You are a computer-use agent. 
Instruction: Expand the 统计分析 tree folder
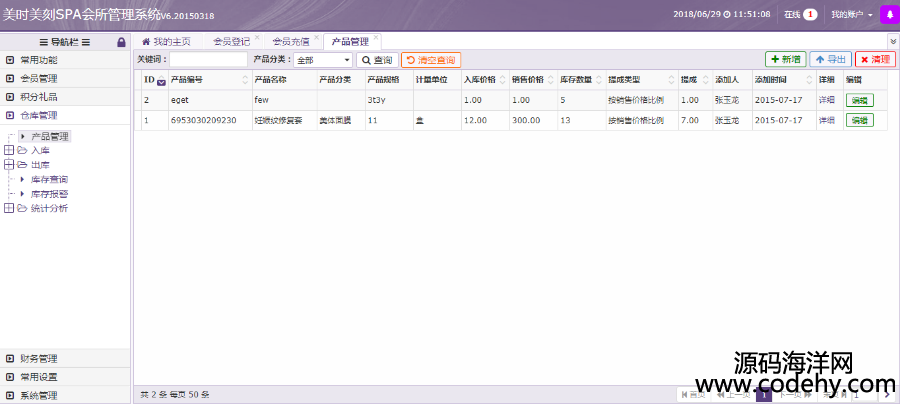(x=10, y=208)
